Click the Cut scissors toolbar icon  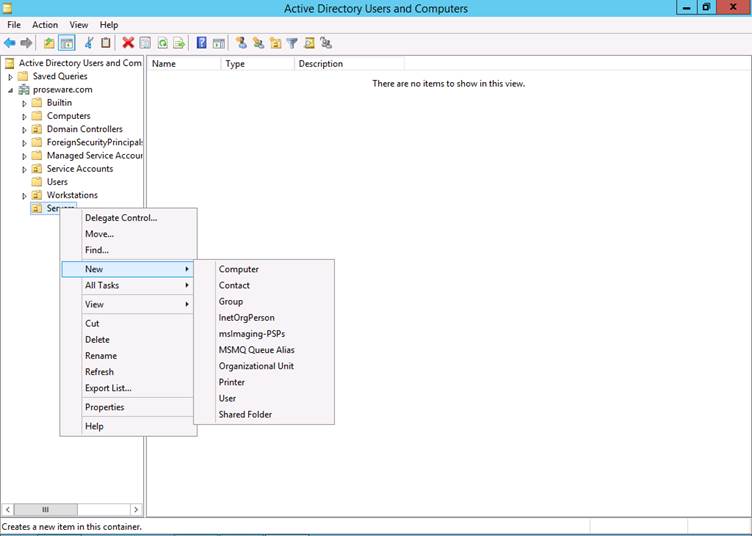pos(89,43)
